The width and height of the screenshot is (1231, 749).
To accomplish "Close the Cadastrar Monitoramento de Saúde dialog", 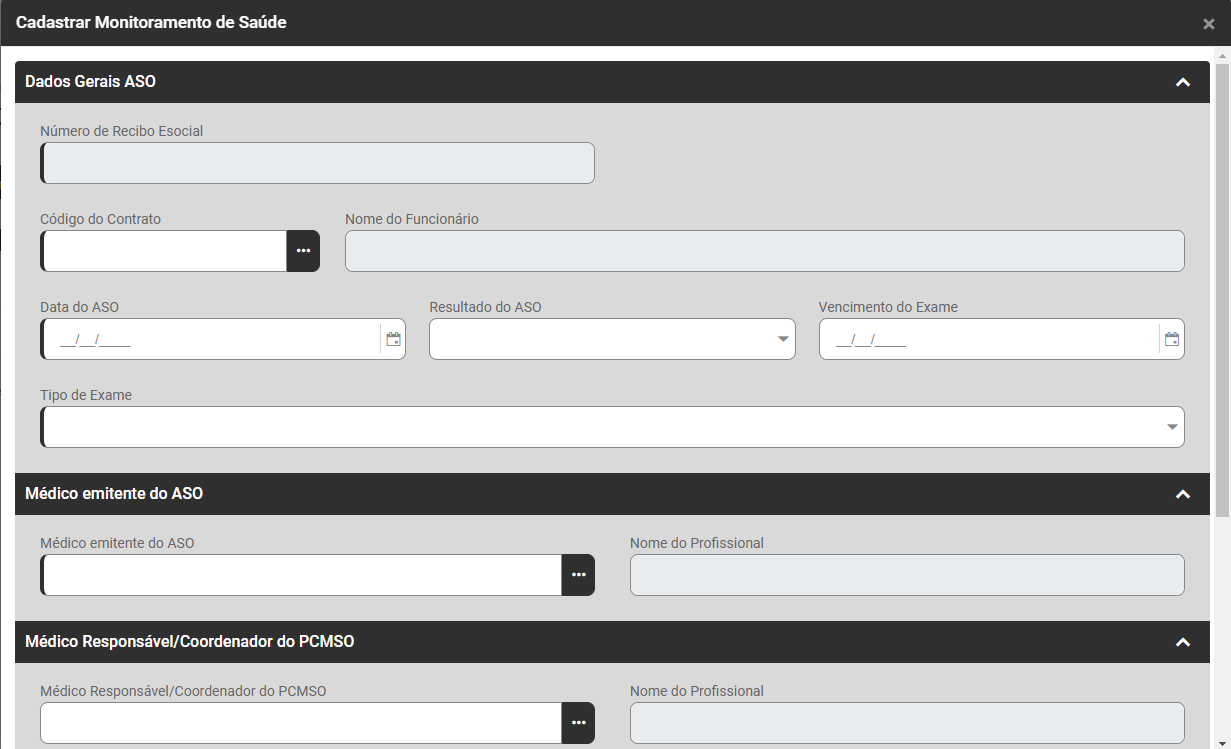I will tap(1208, 24).
